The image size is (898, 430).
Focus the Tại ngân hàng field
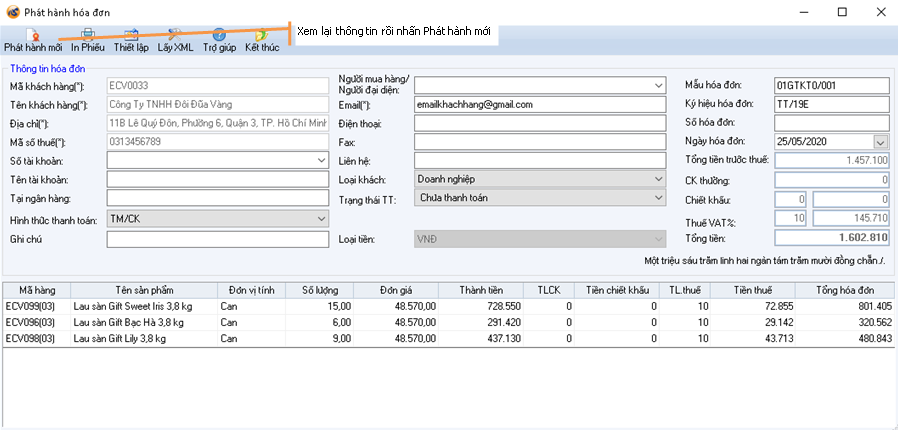[218, 198]
